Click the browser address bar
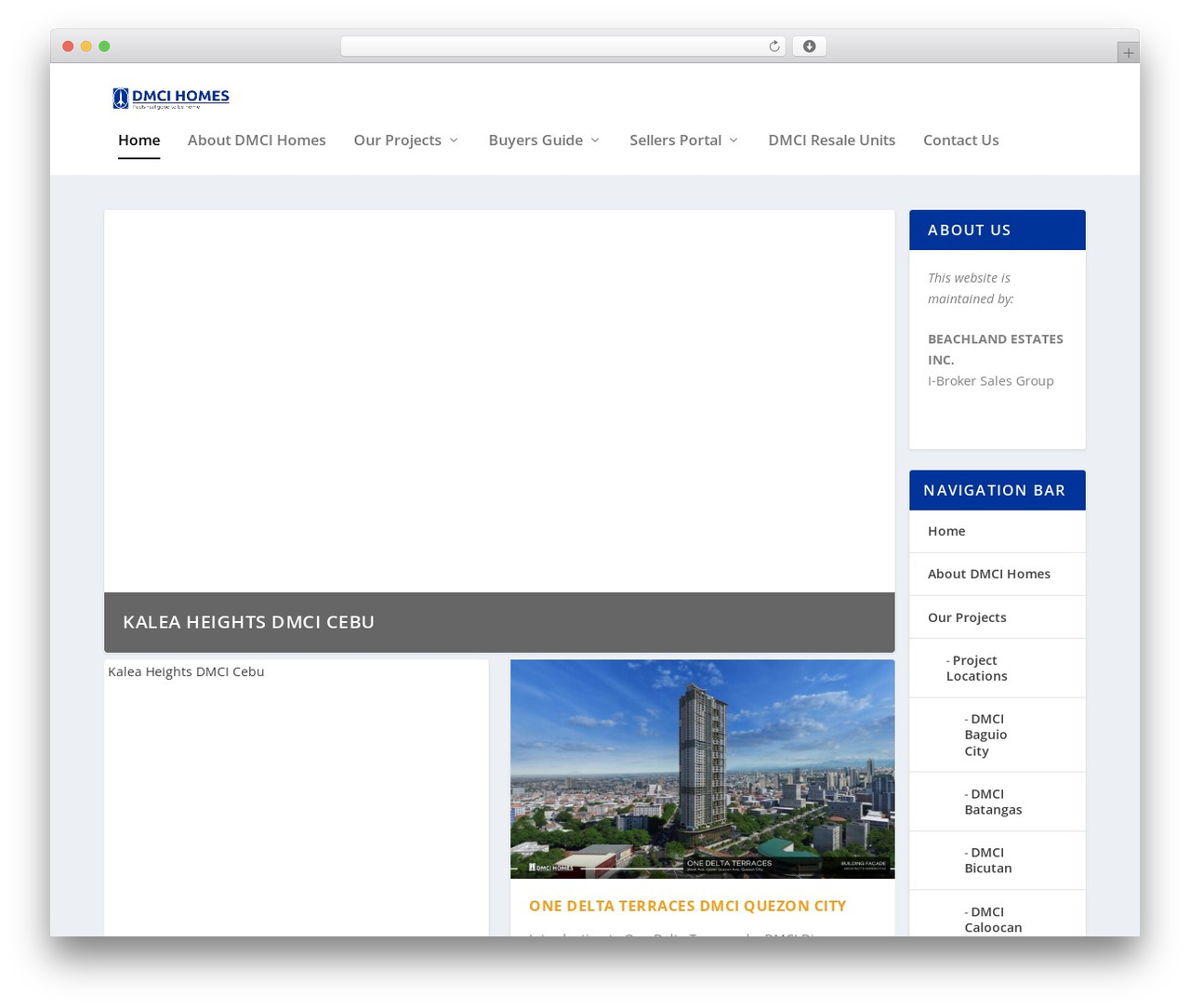Viewport: 1190px width, 1008px height. [562, 46]
